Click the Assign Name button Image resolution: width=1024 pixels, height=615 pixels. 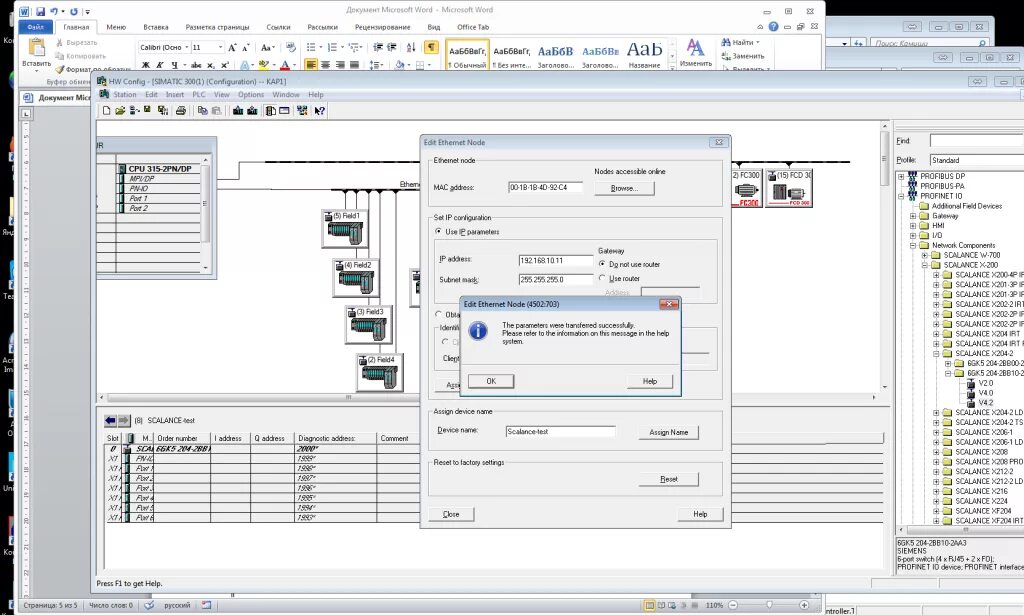[x=669, y=432]
